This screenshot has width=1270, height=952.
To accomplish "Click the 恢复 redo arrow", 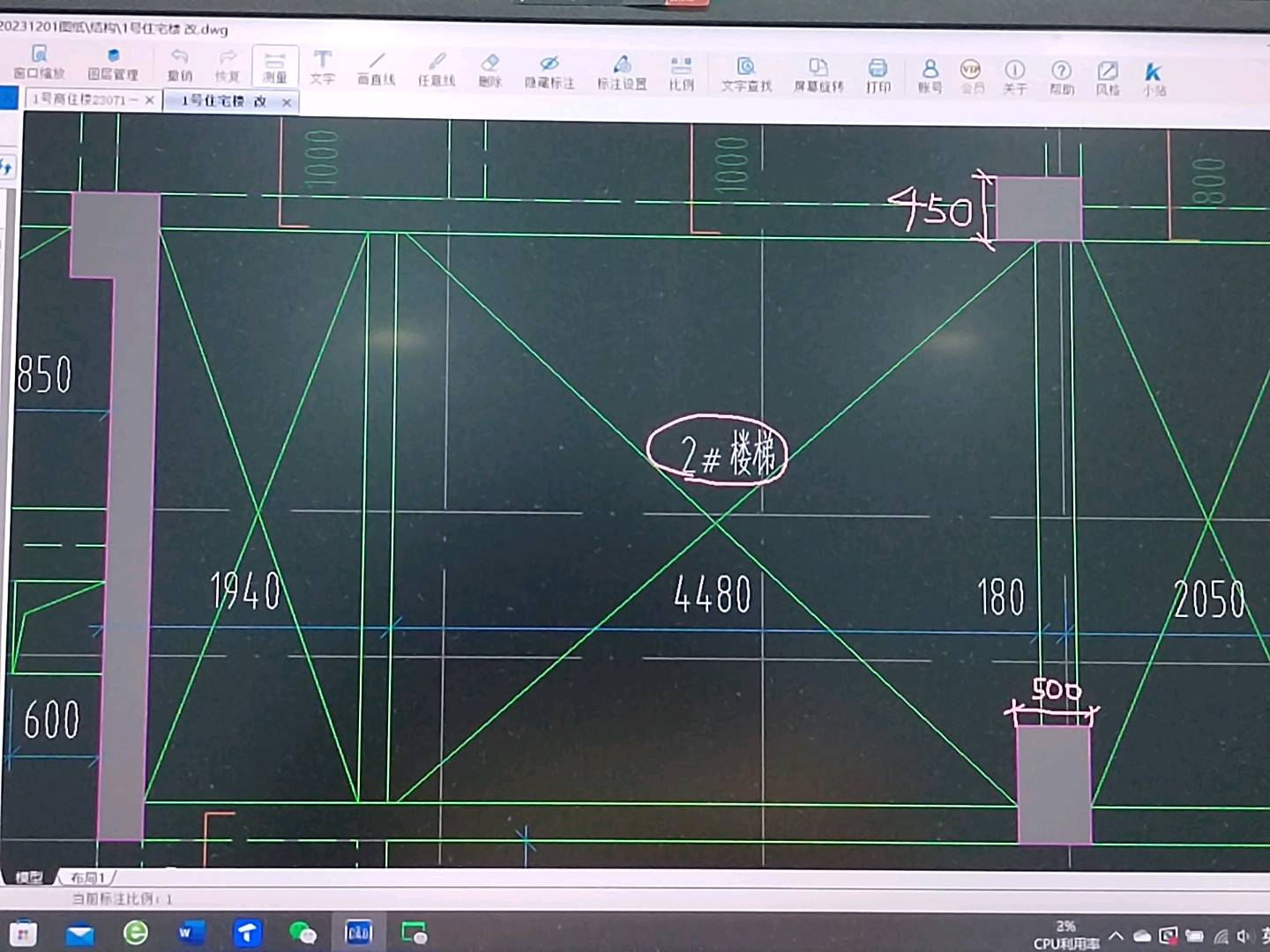I will point(228,66).
